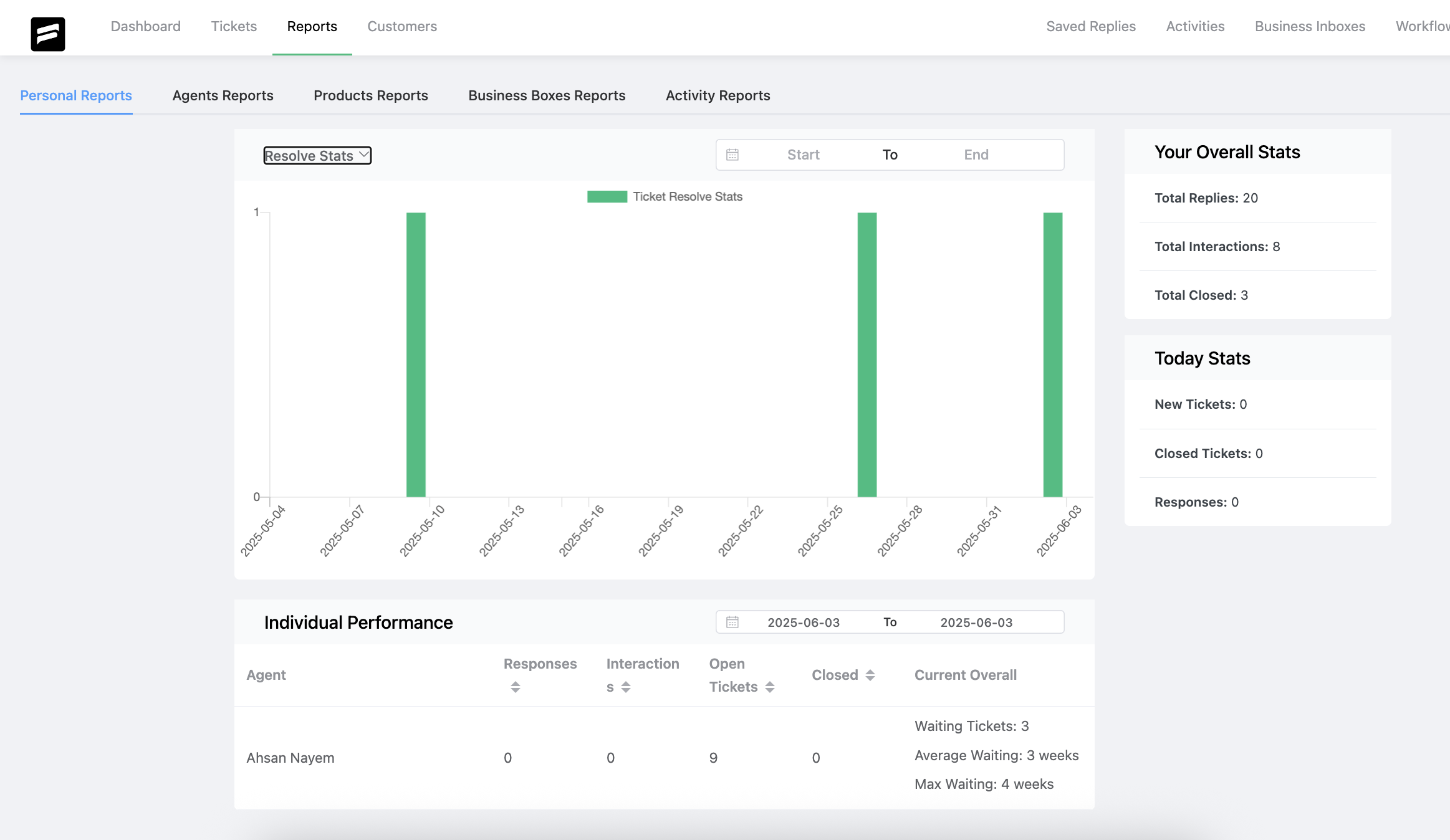Click the chevron next to Resolve Stats
This screenshot has width=1450, height=840.
coord(363,155)
